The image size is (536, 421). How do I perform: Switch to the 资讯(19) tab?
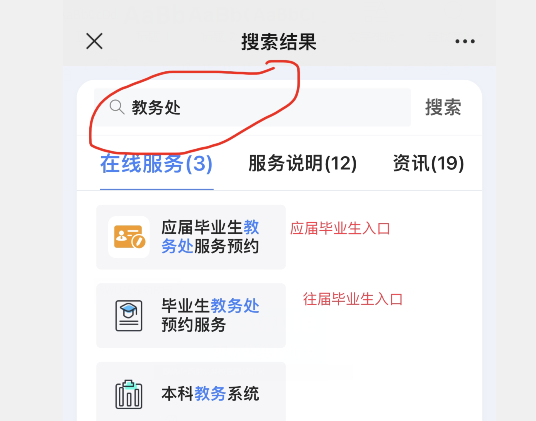428,163
